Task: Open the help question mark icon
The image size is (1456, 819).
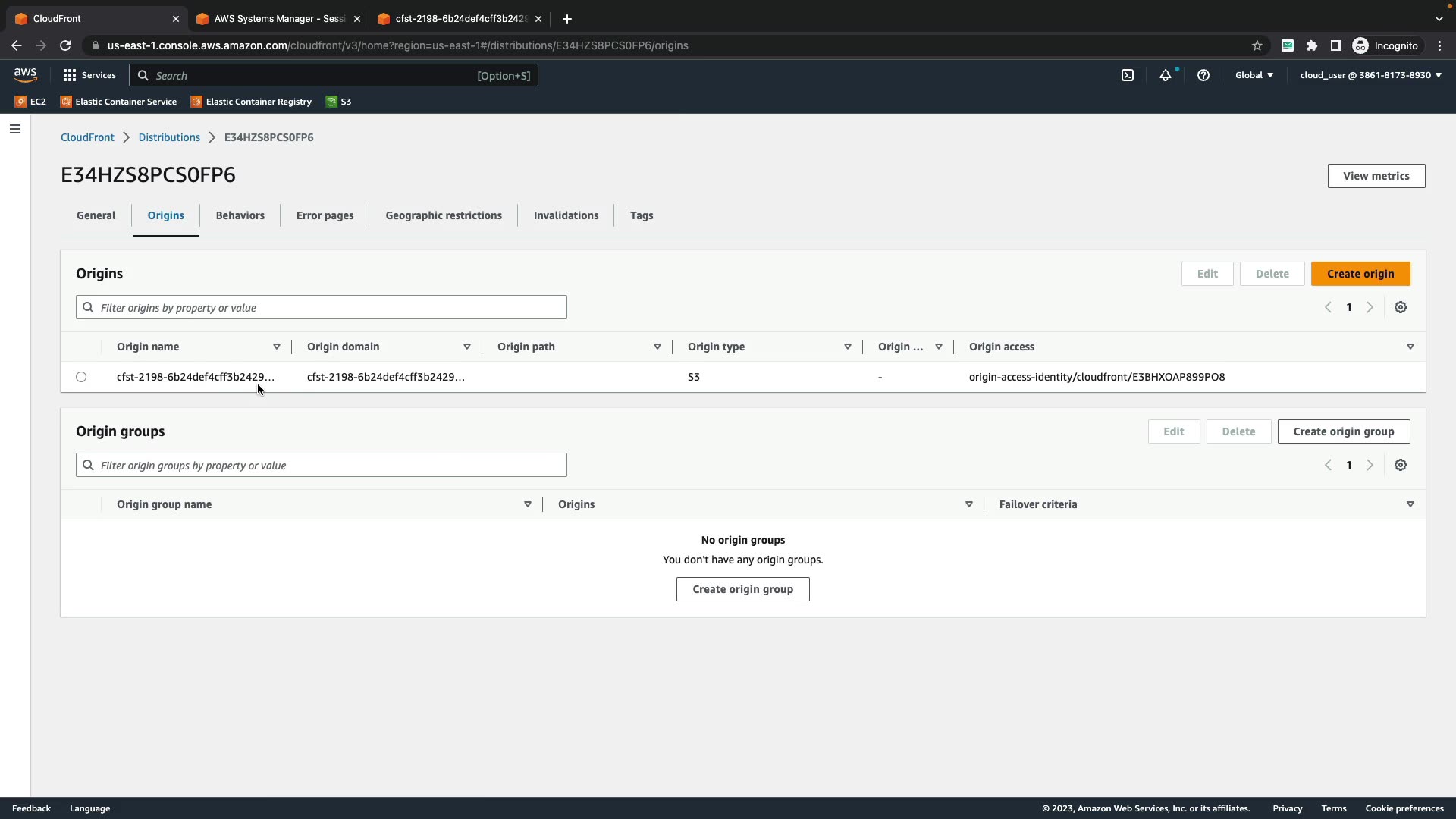Action: (1203, 75)
